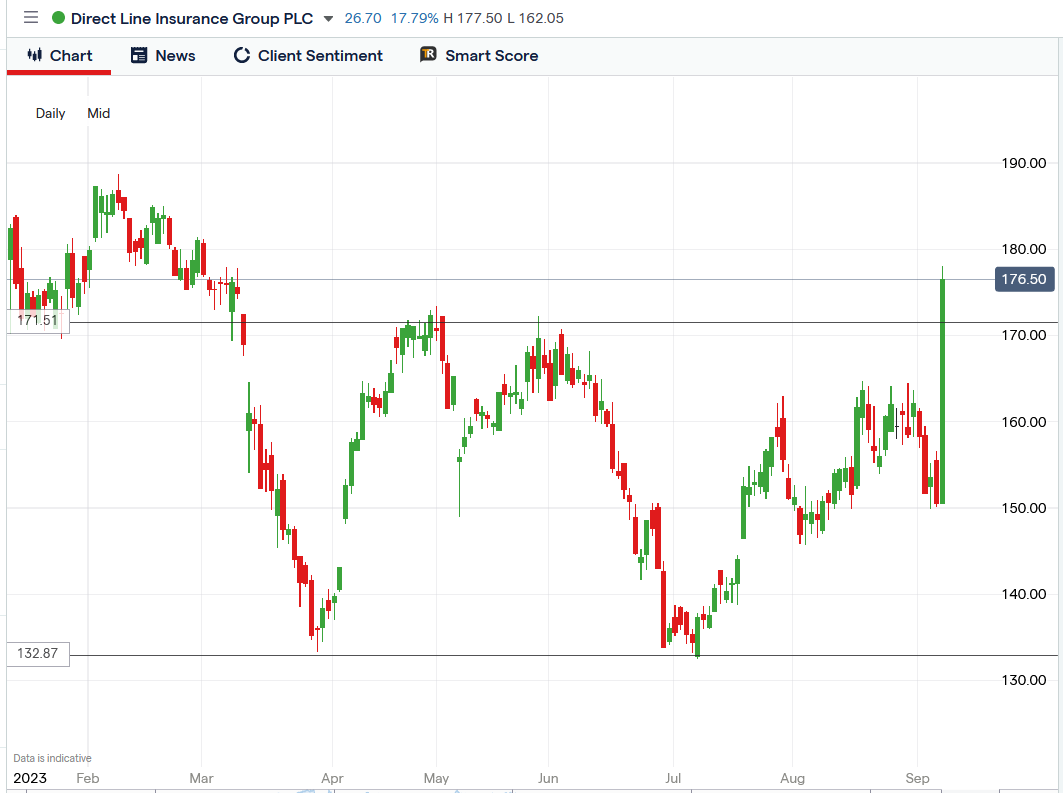Click the 150.00 price axis label

point(1024,508)
